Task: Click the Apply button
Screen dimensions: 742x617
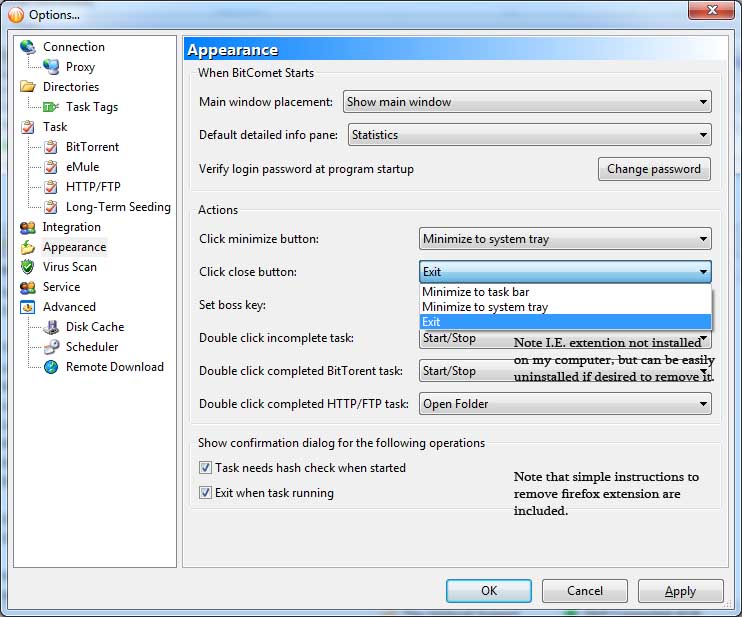Action: click(x=680, y=591)
